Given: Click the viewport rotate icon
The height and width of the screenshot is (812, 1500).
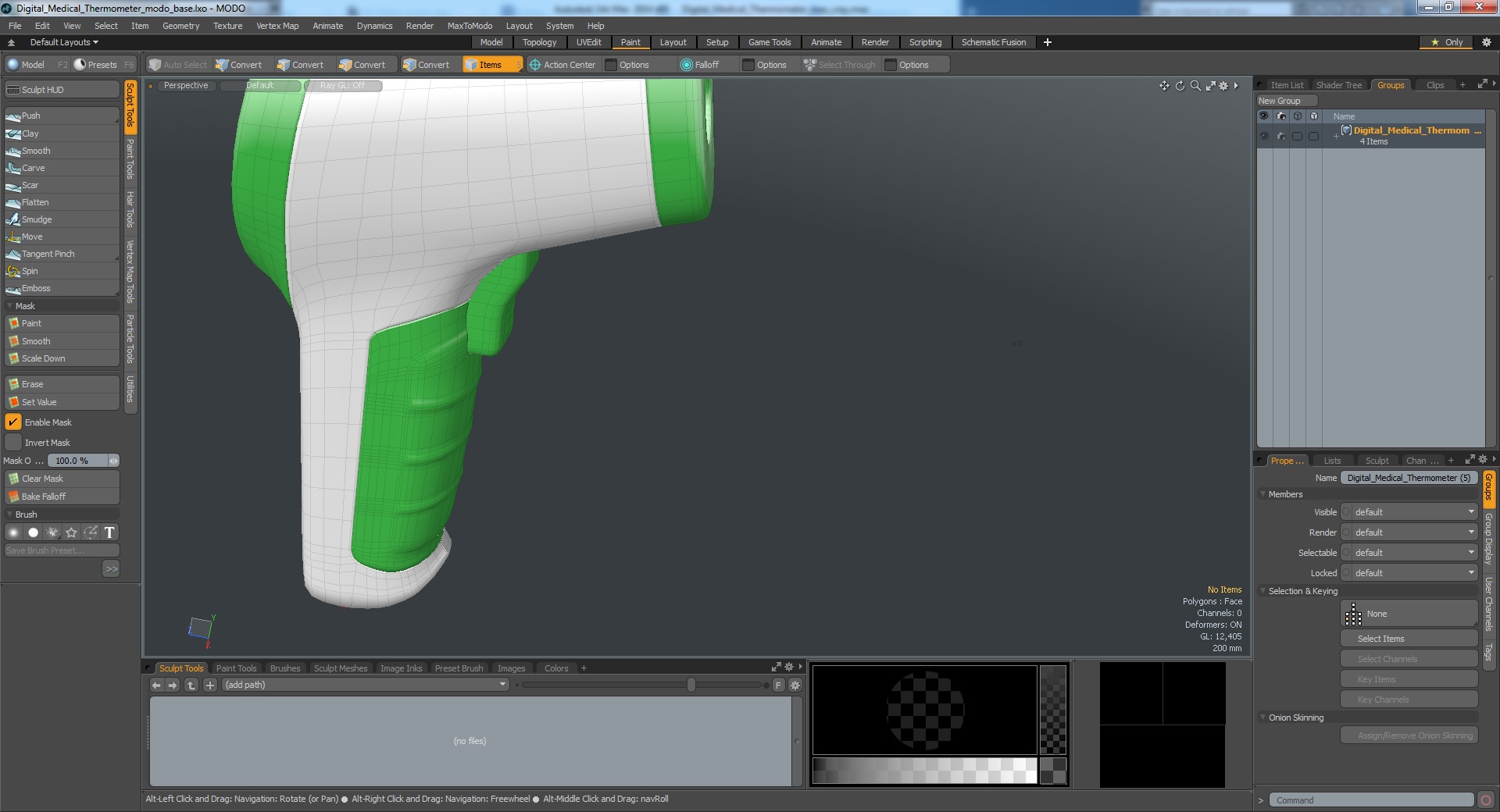Looking at the screenshot, I should click(x=1180, y=86).
